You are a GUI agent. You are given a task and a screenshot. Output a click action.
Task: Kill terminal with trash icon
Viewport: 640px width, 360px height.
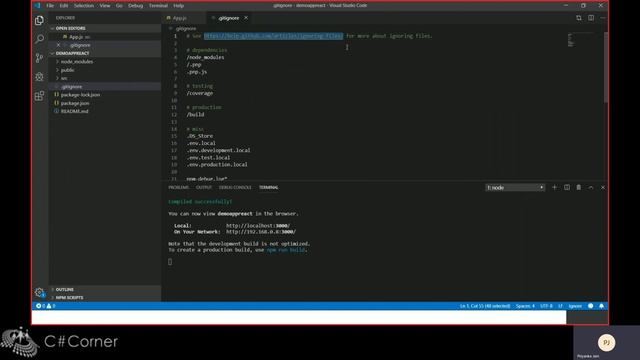pos(578,187)
